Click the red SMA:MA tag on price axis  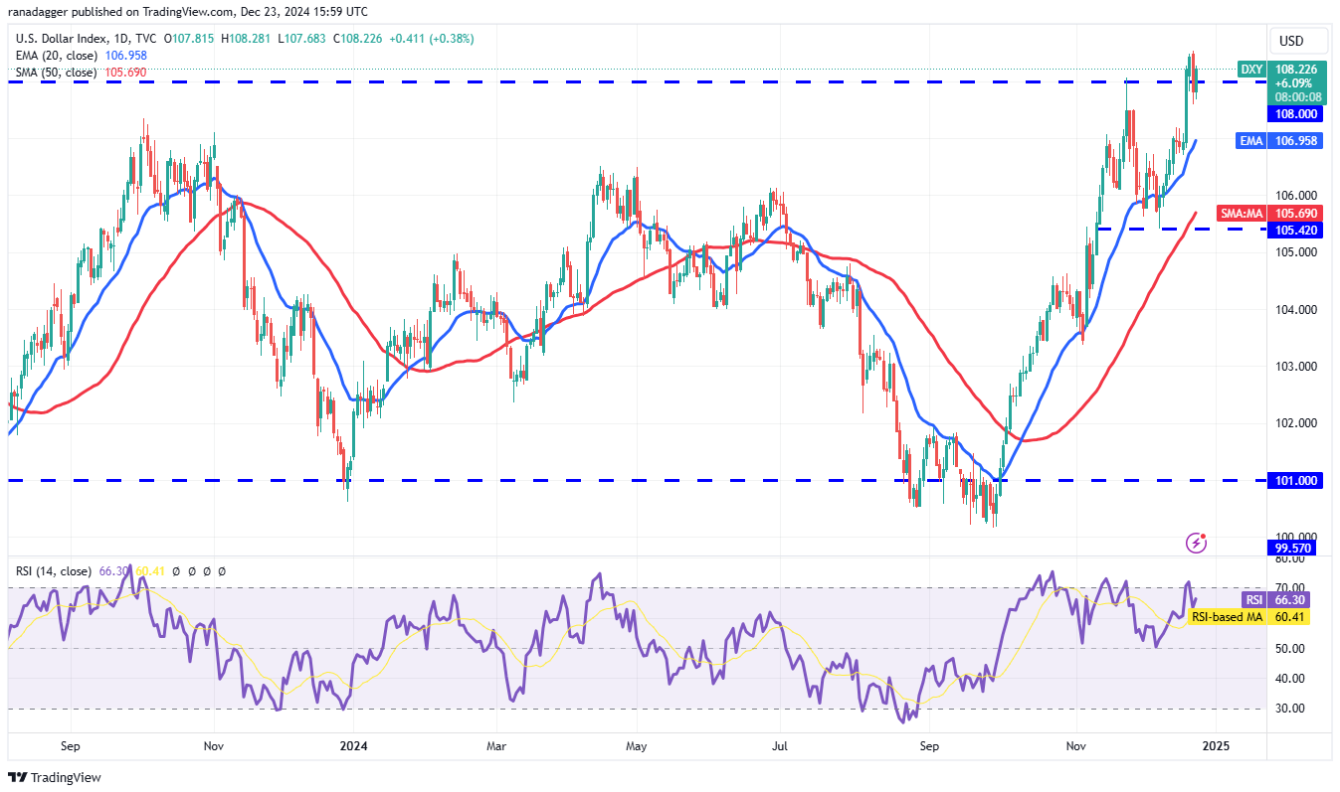[x=1241, y=213]
